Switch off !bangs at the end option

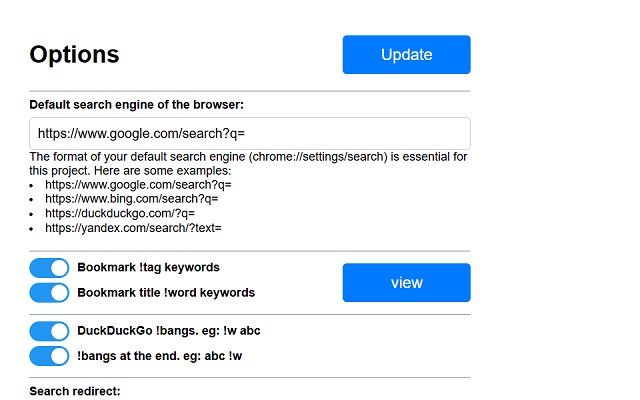[x=49, y=356]
